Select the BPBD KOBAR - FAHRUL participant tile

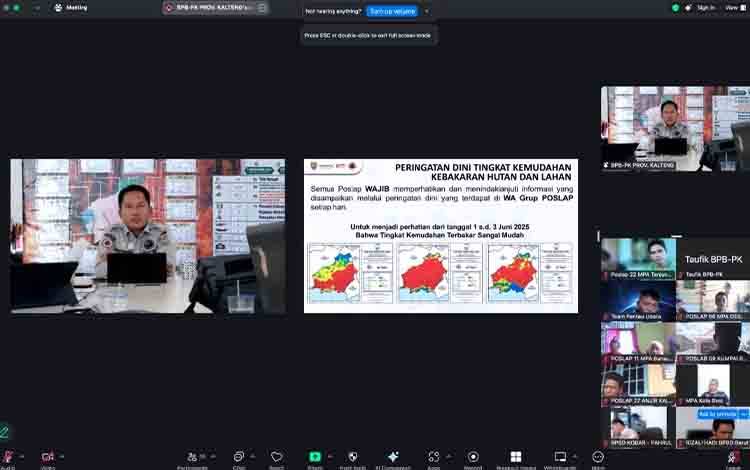point(639,427)
